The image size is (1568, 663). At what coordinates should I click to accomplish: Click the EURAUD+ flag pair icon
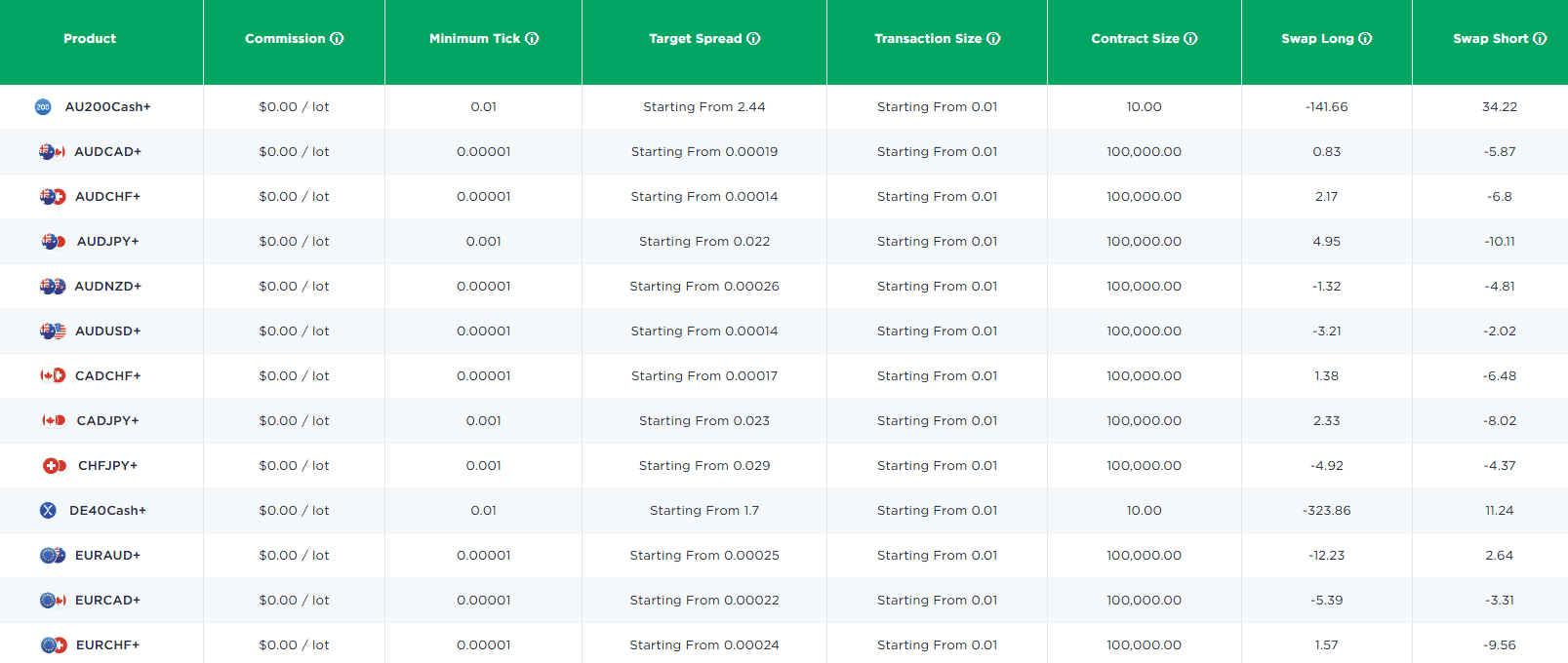pos(53,556)
